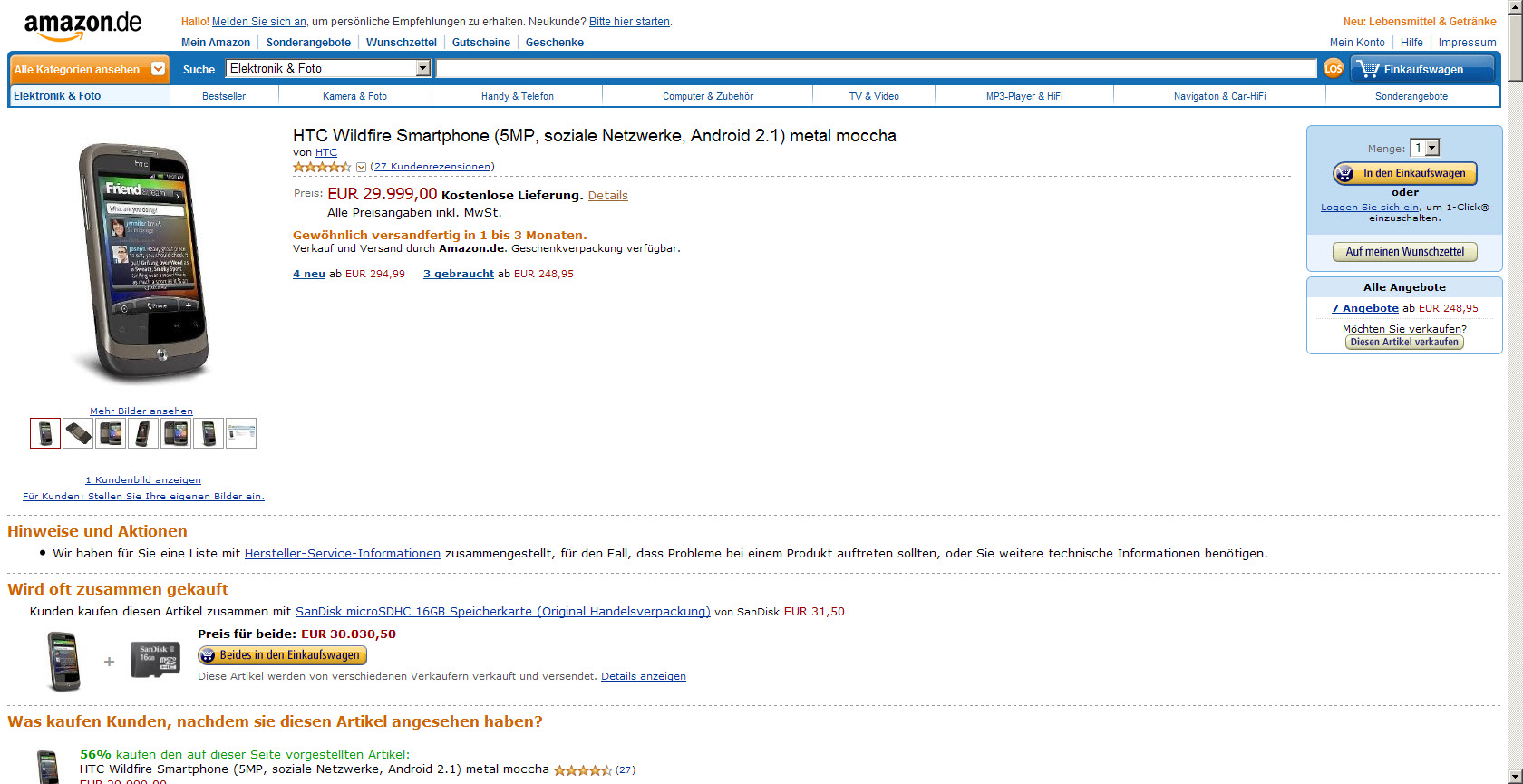The width and height of the screenshot is (1523, 784).
Task: Open Hersteller-Service-Informationen link
Action: pyautogui.click(x=343, y=554)
